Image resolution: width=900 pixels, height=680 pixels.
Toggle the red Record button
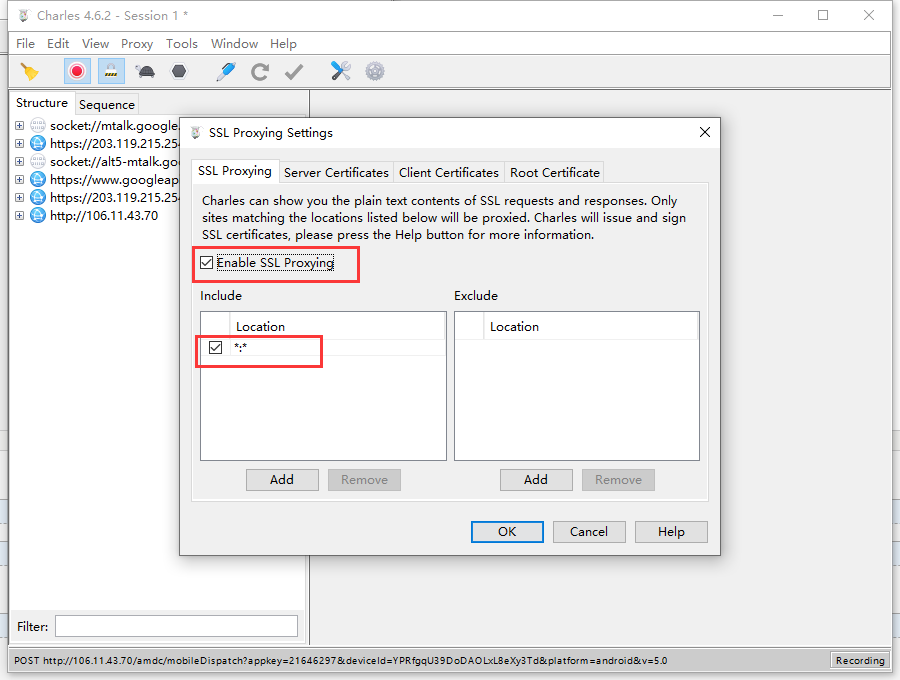[x=76, y=72]
